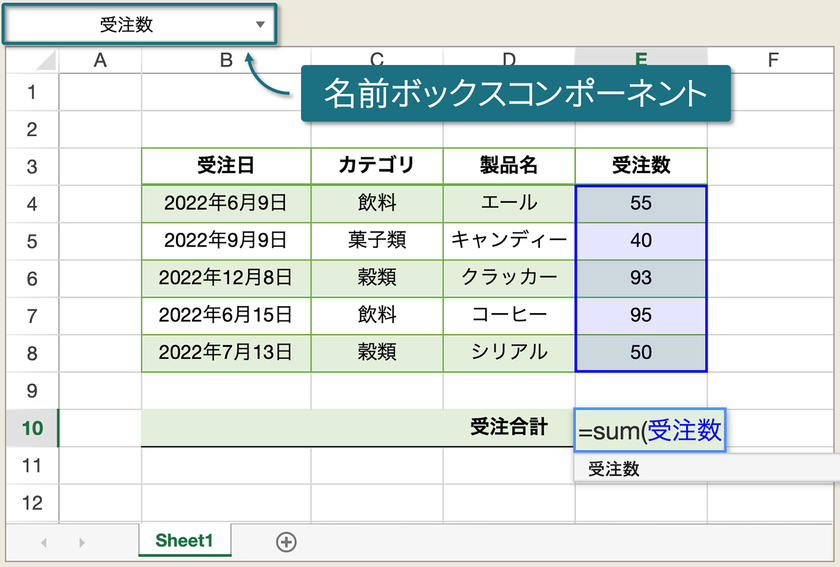
Task: Select the cell with 2022年12月8日
Action: tap(226, 277)
